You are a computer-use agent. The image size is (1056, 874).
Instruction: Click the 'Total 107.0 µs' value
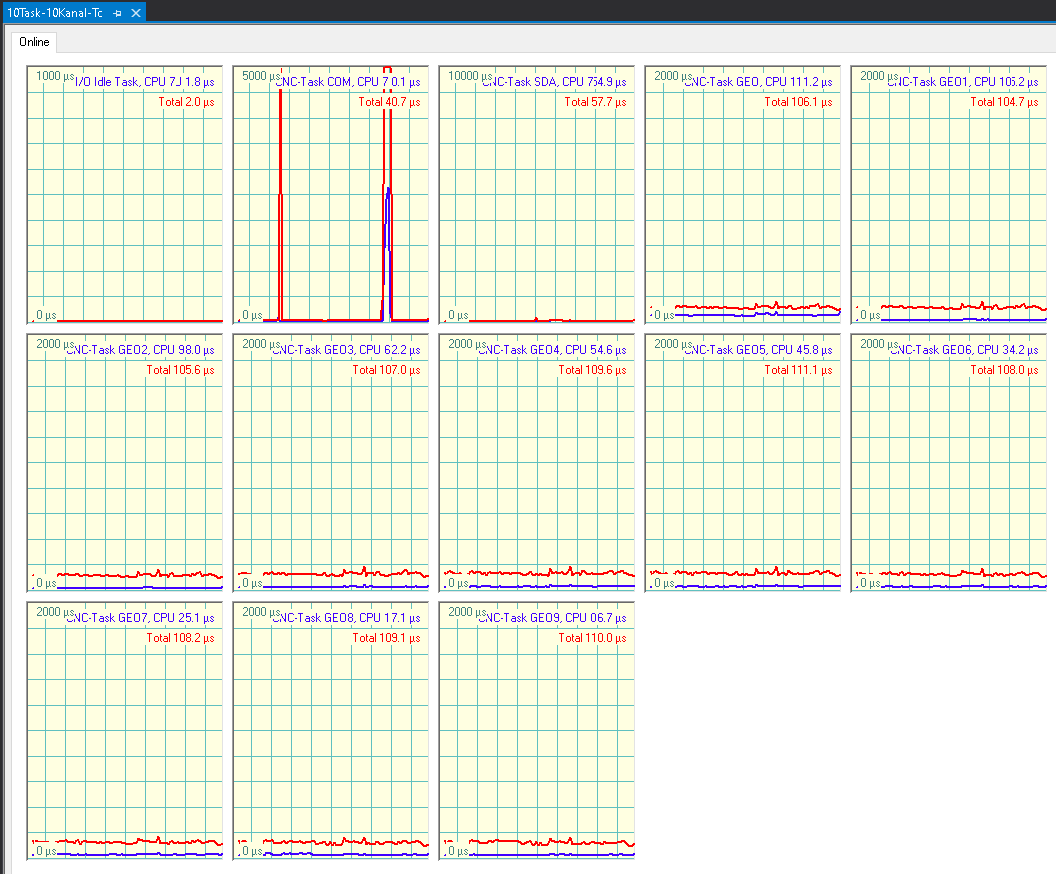point(387,370)
